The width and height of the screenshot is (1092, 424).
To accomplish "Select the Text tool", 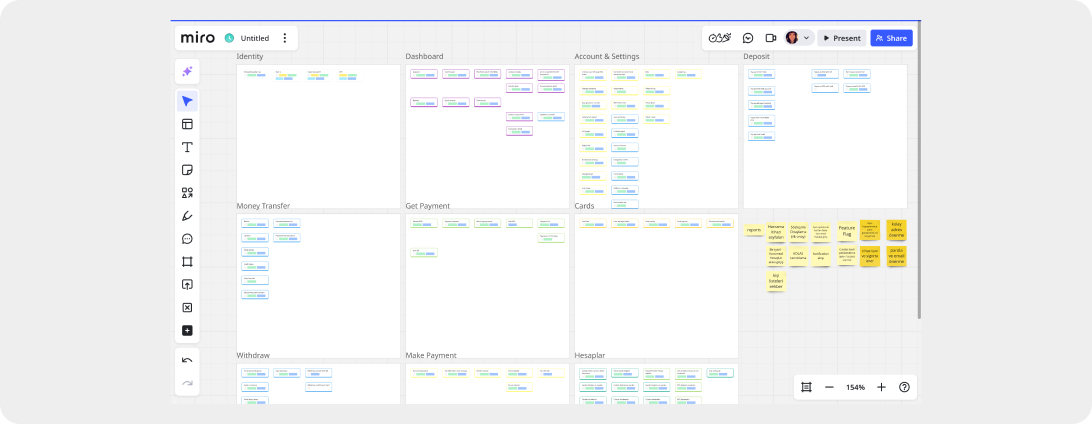I will coord(187,147).
